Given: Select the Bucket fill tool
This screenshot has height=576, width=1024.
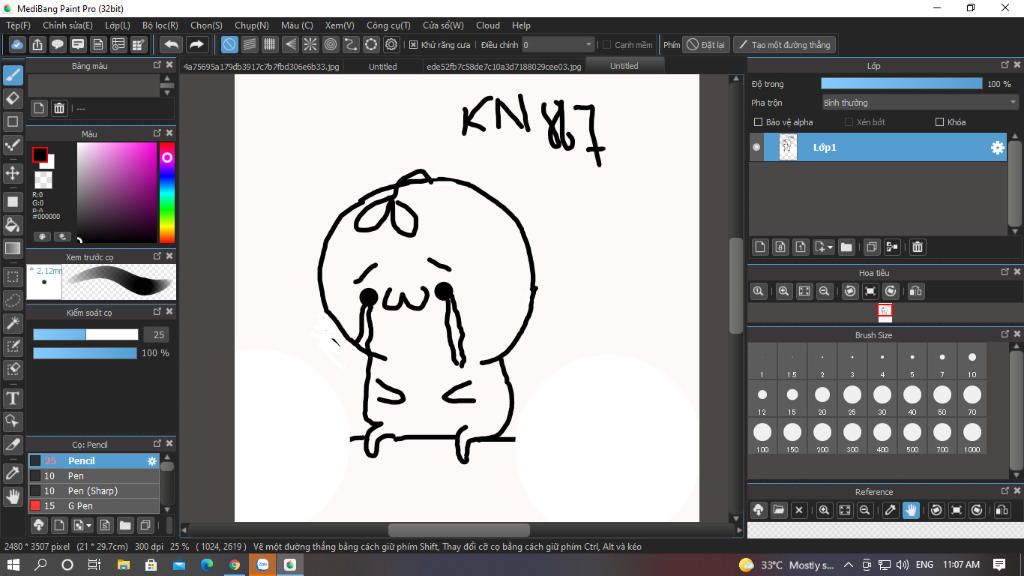Looking at the screenshot, I should pos(12,225).
